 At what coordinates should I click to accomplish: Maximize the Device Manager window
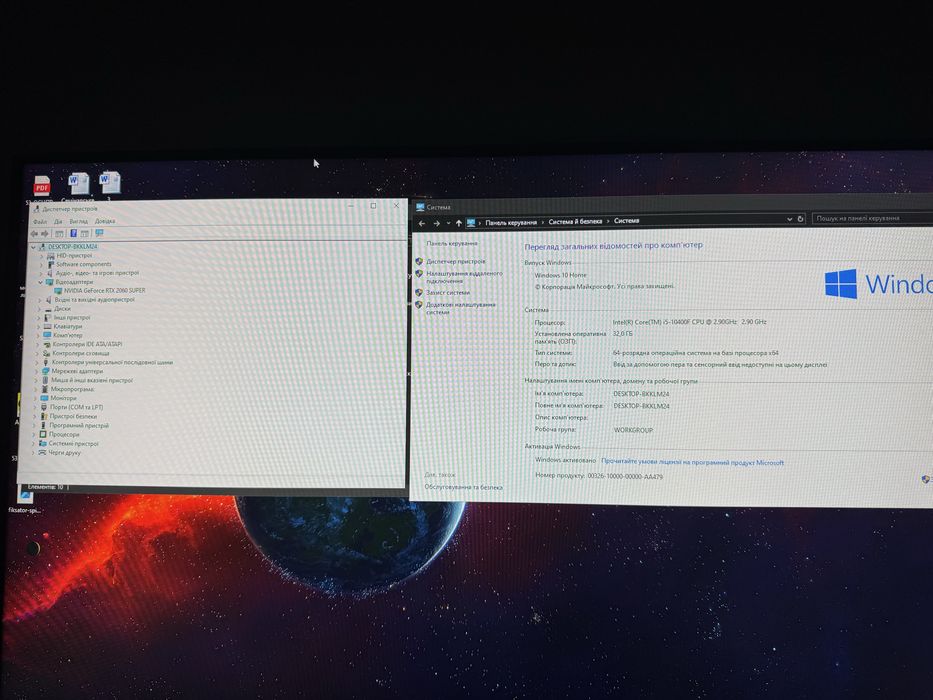click(x=374, y=206)
